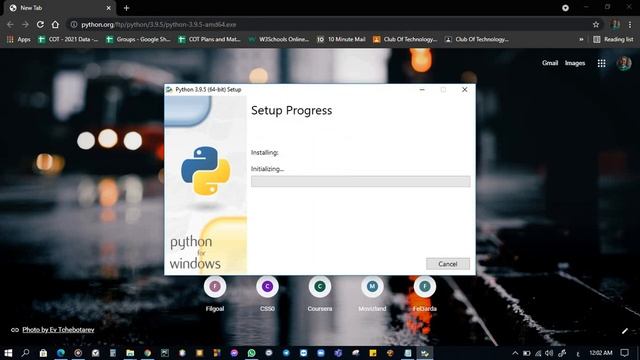This screenshot has width=640, height=360.
Task: Select the New Tab tab
Action: [60, 8]
